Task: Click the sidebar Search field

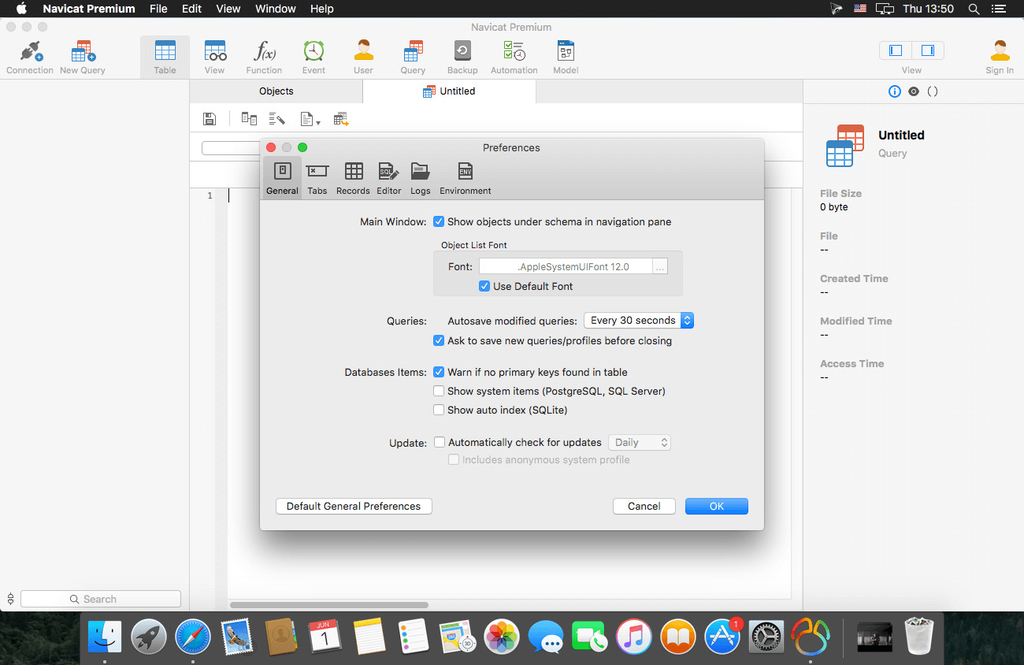Action: click(100, 599)
